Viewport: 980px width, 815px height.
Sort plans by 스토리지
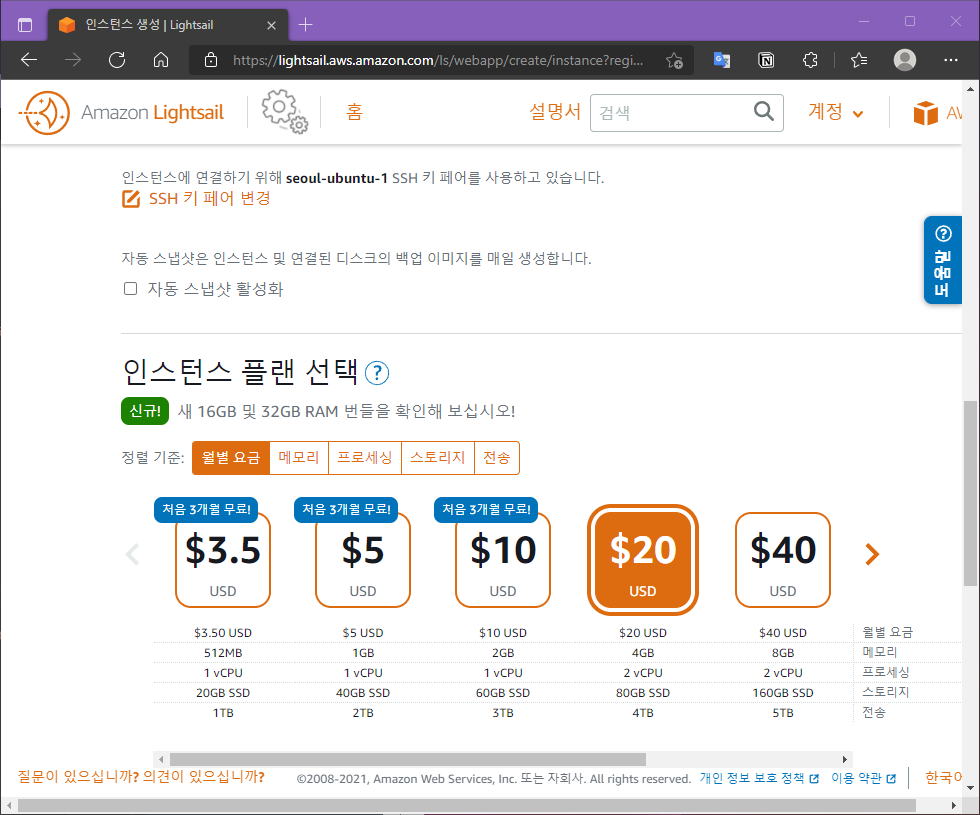tap(438, 458)
